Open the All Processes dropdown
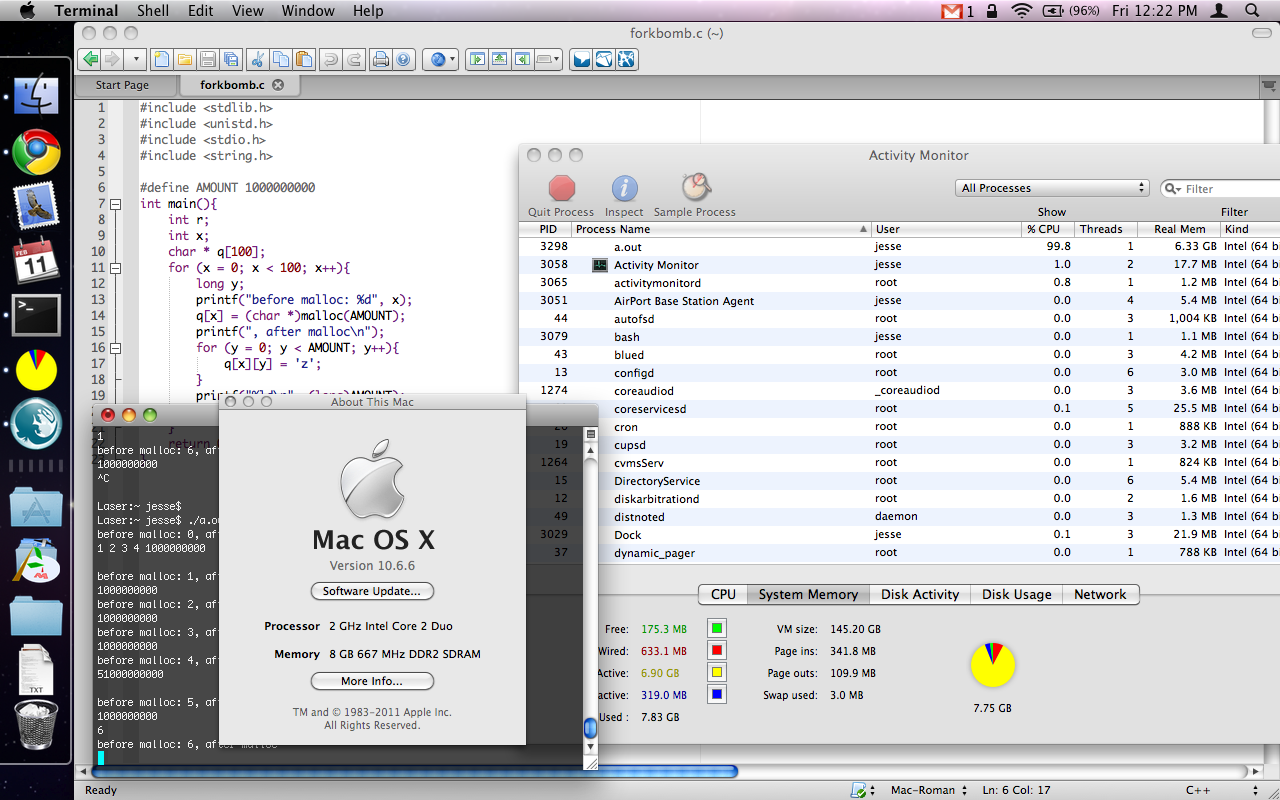1280x800 pixels. tap(1052, 188)
